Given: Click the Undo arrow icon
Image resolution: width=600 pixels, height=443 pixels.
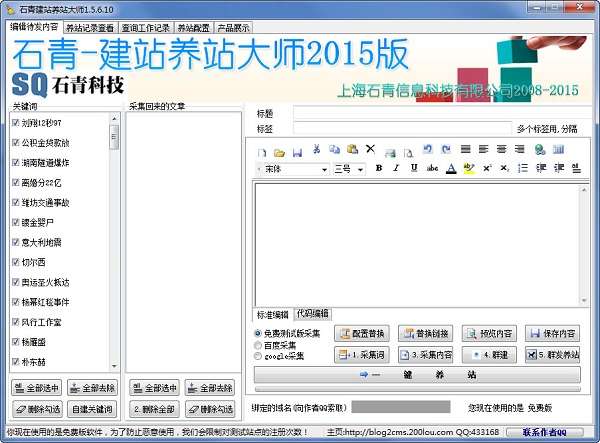Looking at the screenshot, I should [427, 150].
